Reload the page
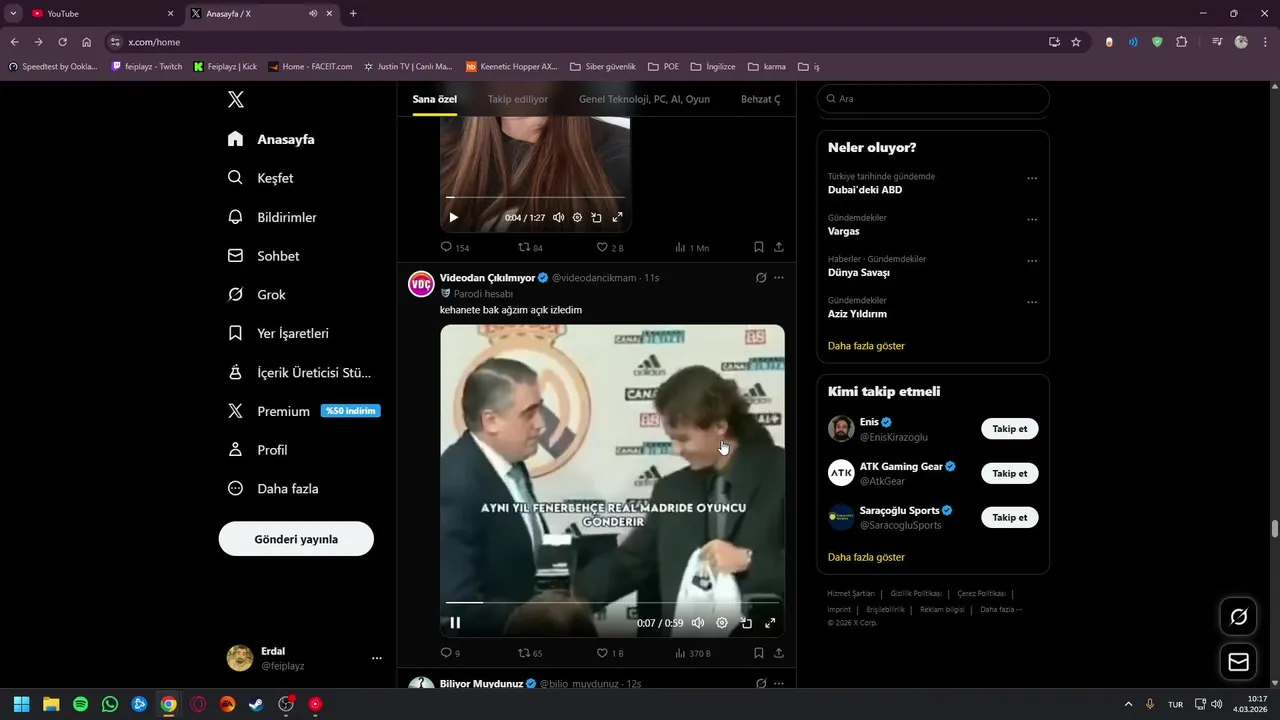1280x720 pixels. (x=62, y=42)
